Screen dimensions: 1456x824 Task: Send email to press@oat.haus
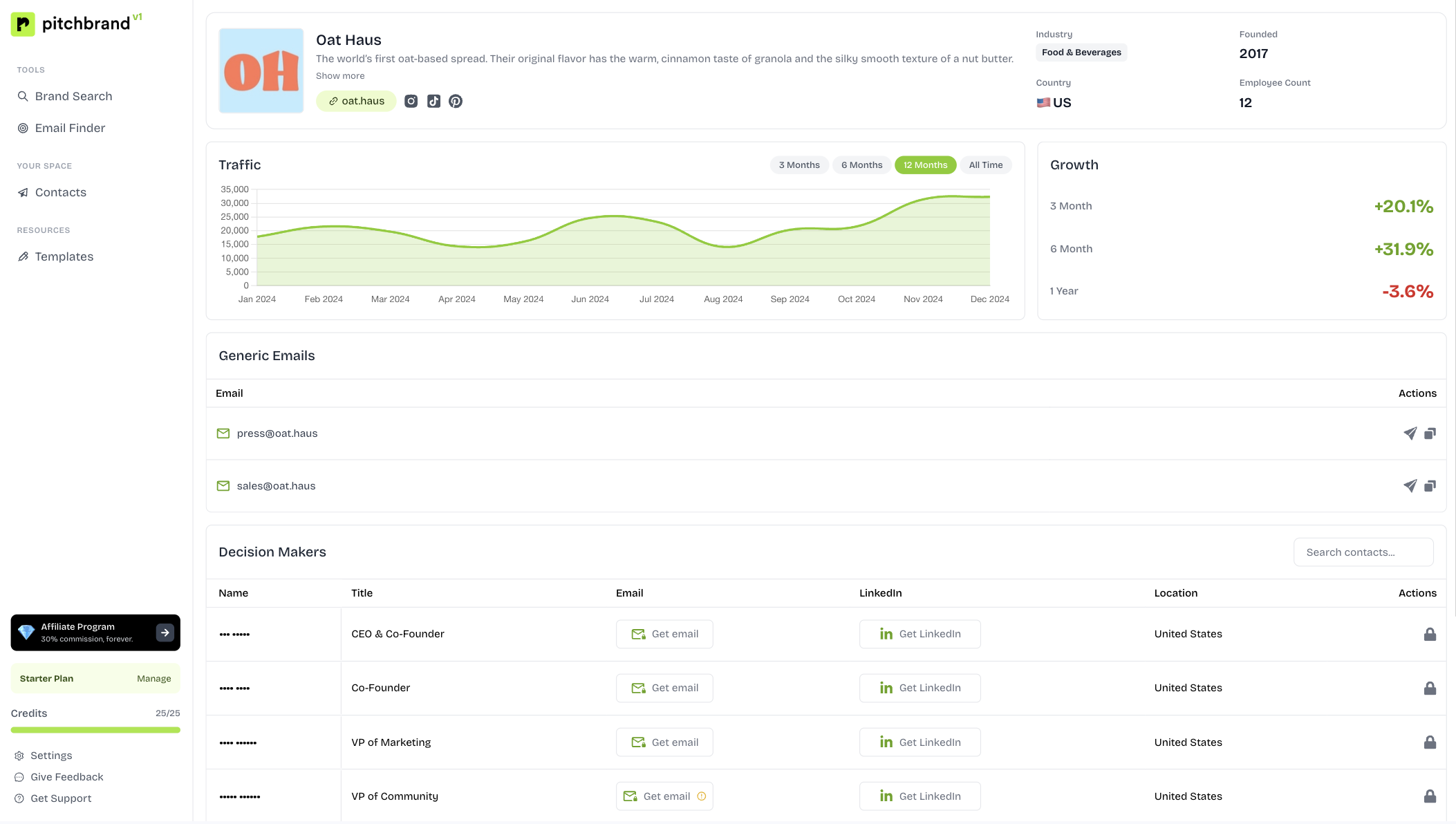(1410, 433)
